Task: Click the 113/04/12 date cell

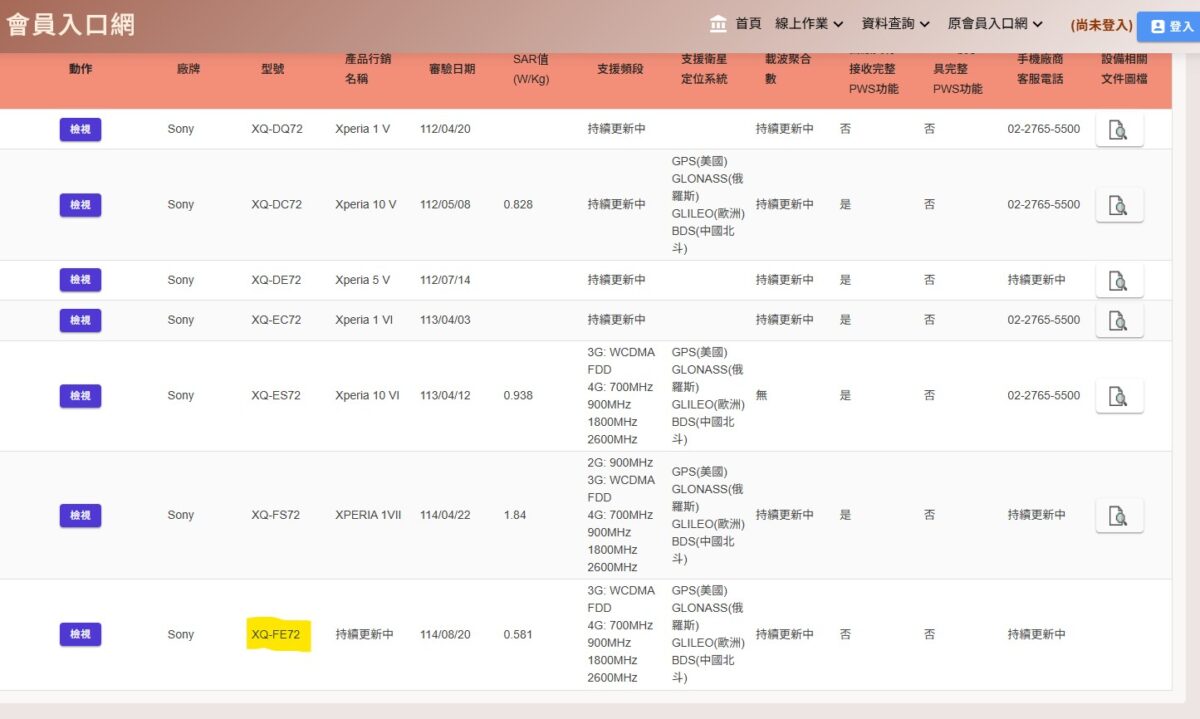Action: coord(445,396)
